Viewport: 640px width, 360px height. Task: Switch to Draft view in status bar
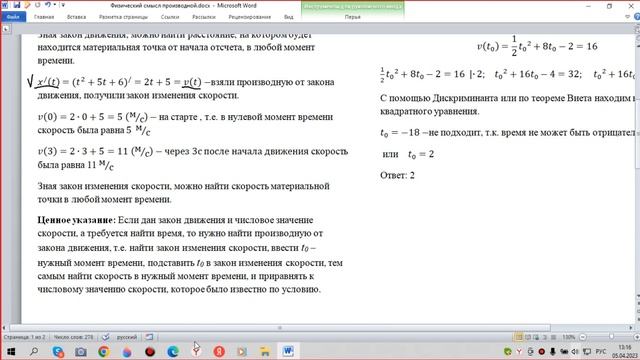click(553, 337)
